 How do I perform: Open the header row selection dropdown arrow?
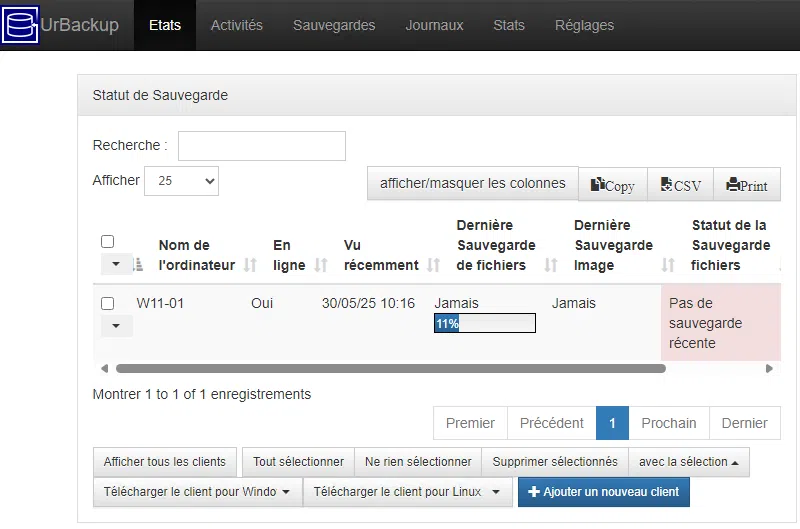coord(116,264)
